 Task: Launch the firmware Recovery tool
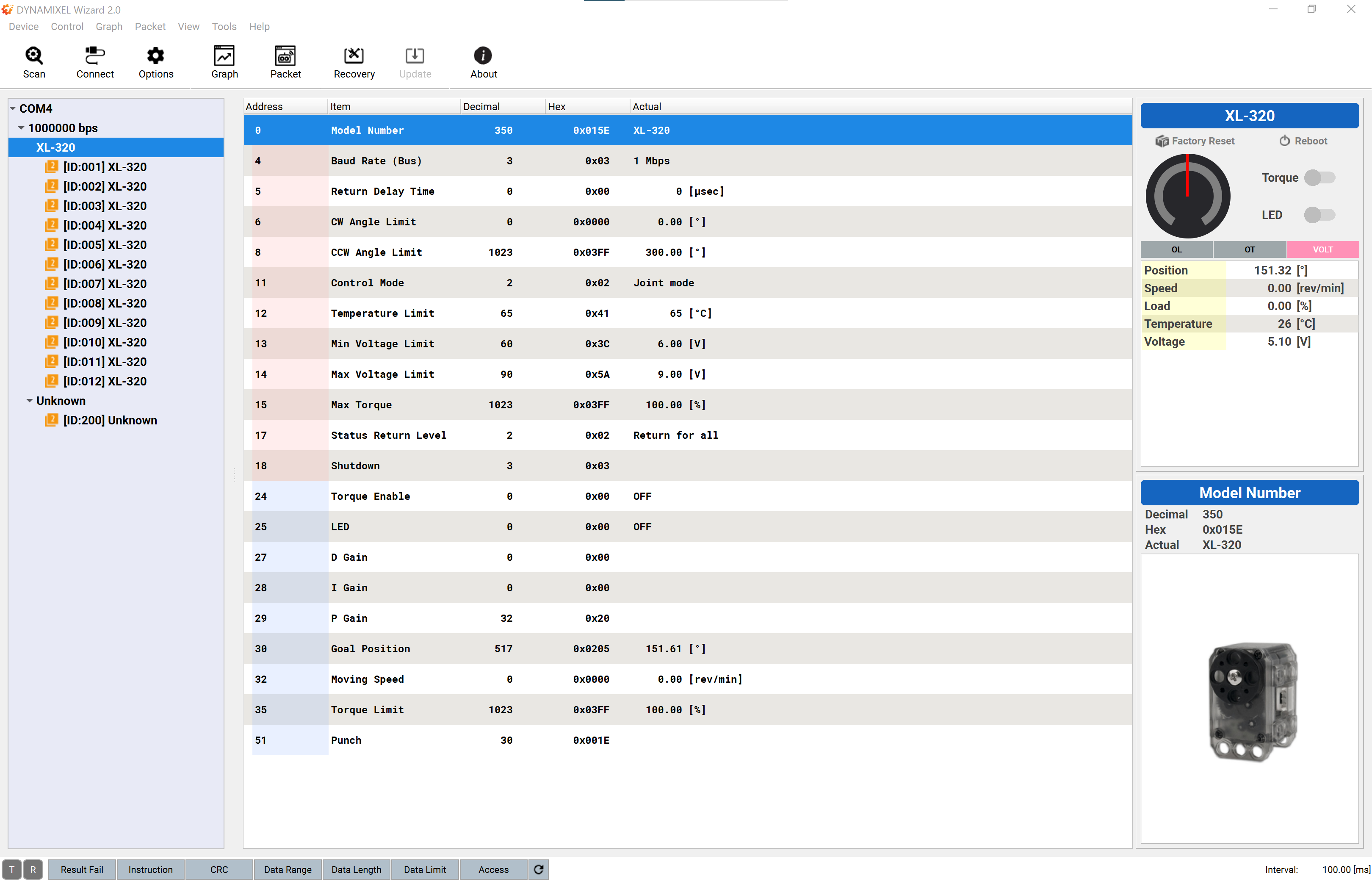354,62
